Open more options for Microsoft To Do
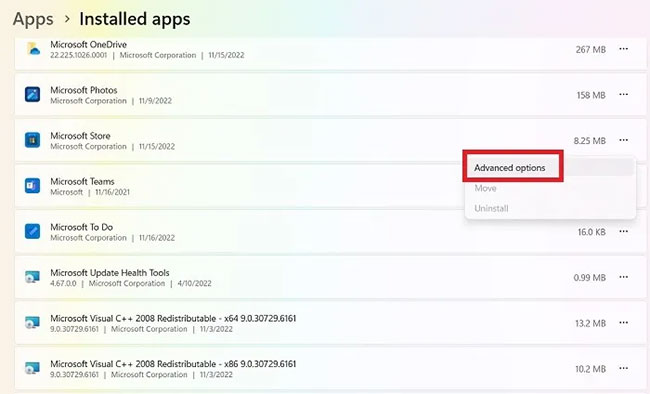The image size is (650, 394). click(623, 231)
